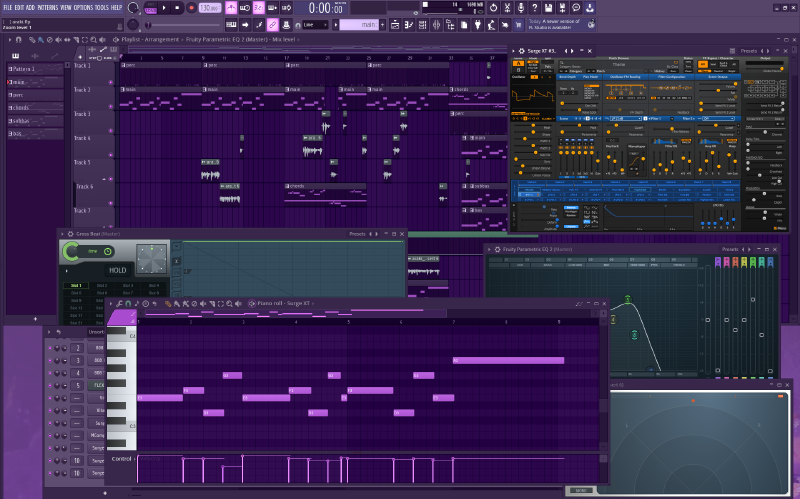Screen dimensions: 800x499
Task: Click the wrench tool icon in piano roll
Action: [121, 303]
